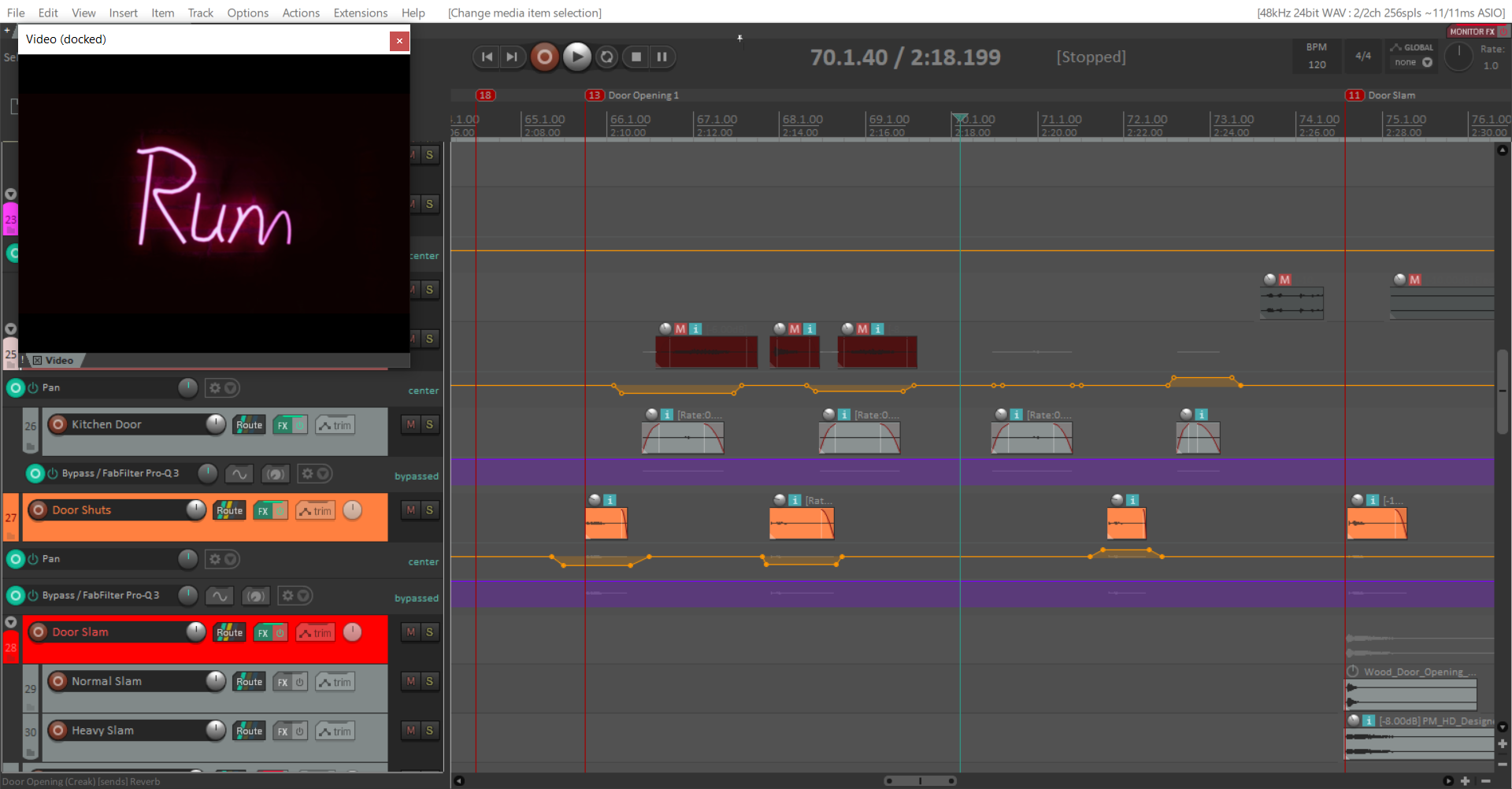Viewport: 1512px width, 789px height.
Task: Play the project from the transport
Action: (x=577, y=57)
